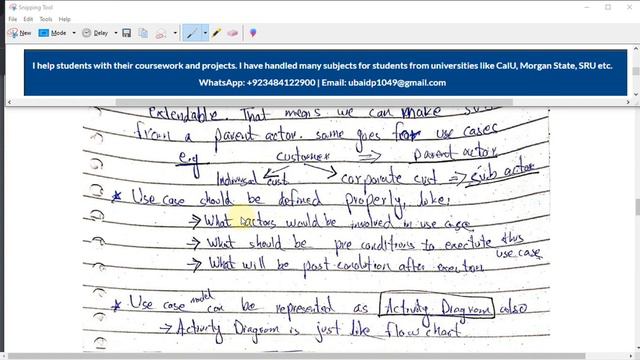
Task: Click the banner's vertical scroll up arrow
Action: (636, 49)
